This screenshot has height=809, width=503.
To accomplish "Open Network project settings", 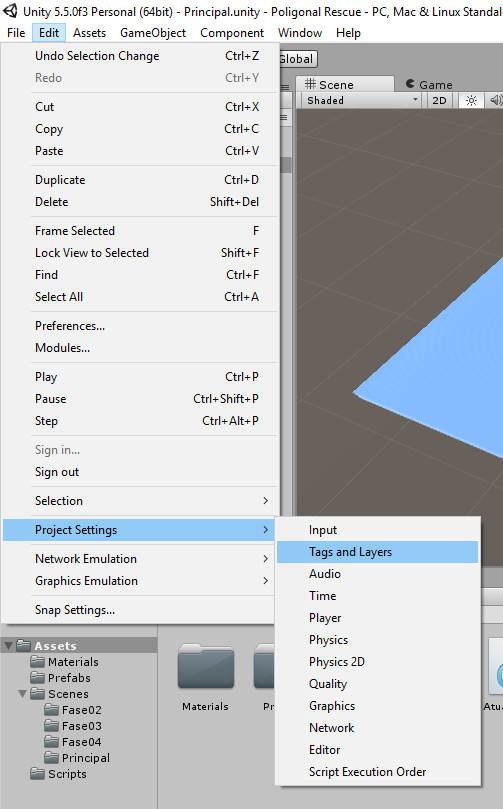I will (378, 728).
